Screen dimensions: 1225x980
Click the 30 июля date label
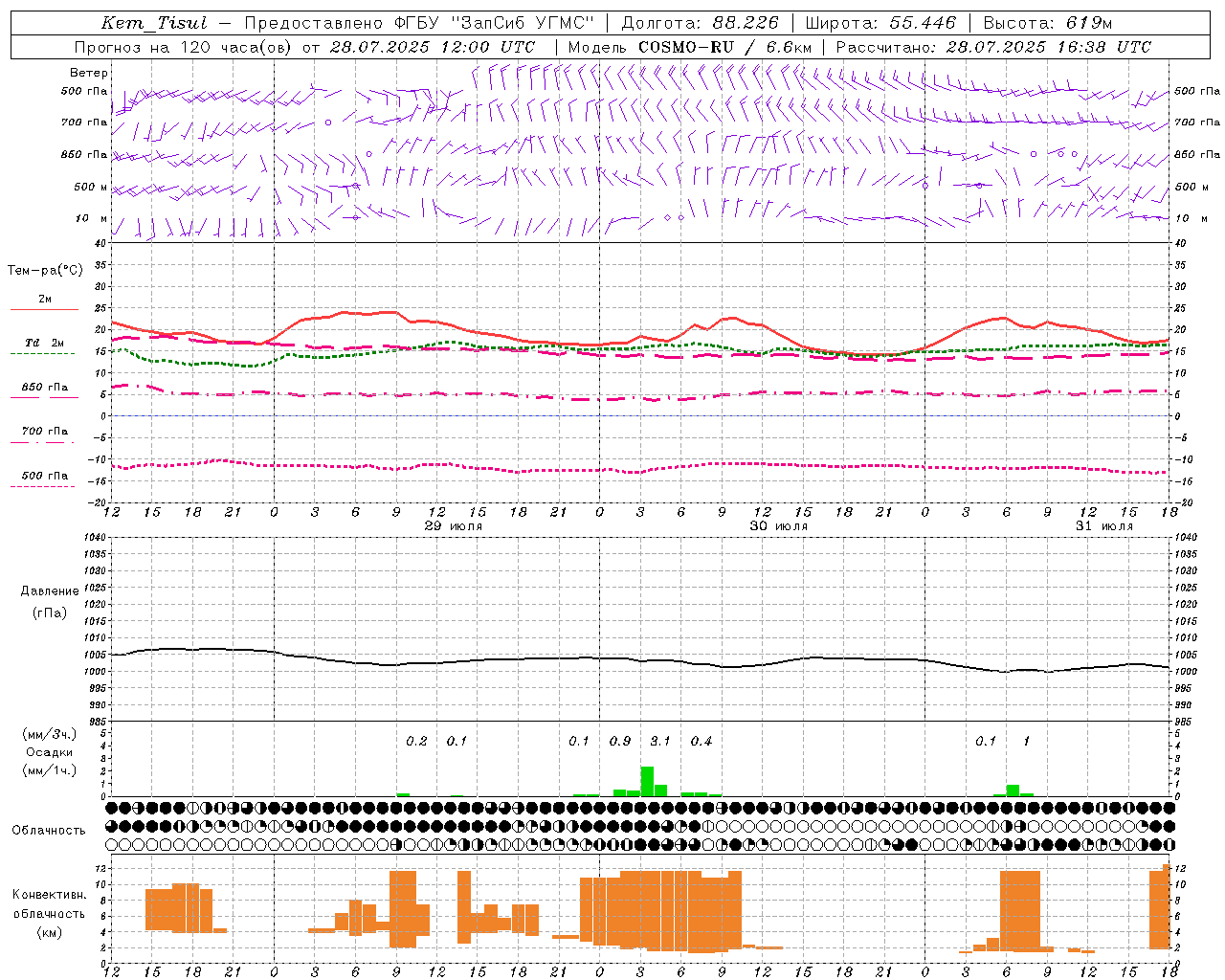click(779, 526)
